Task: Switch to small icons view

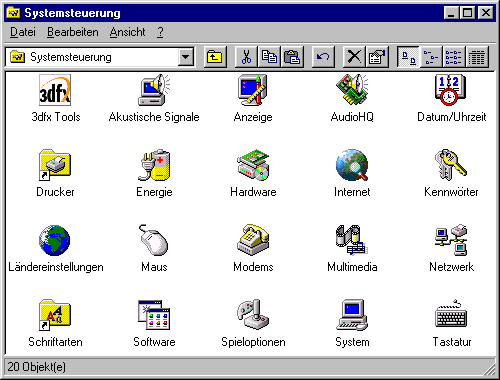Action: [431, 57]
